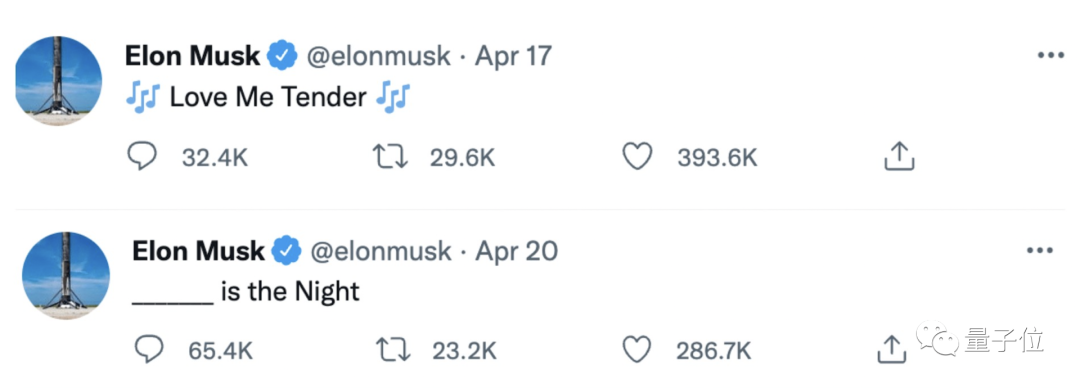Open the Apr 17 timestamp link
The width and height of the screenshot is (1080, 388).
tap(514, 56)
